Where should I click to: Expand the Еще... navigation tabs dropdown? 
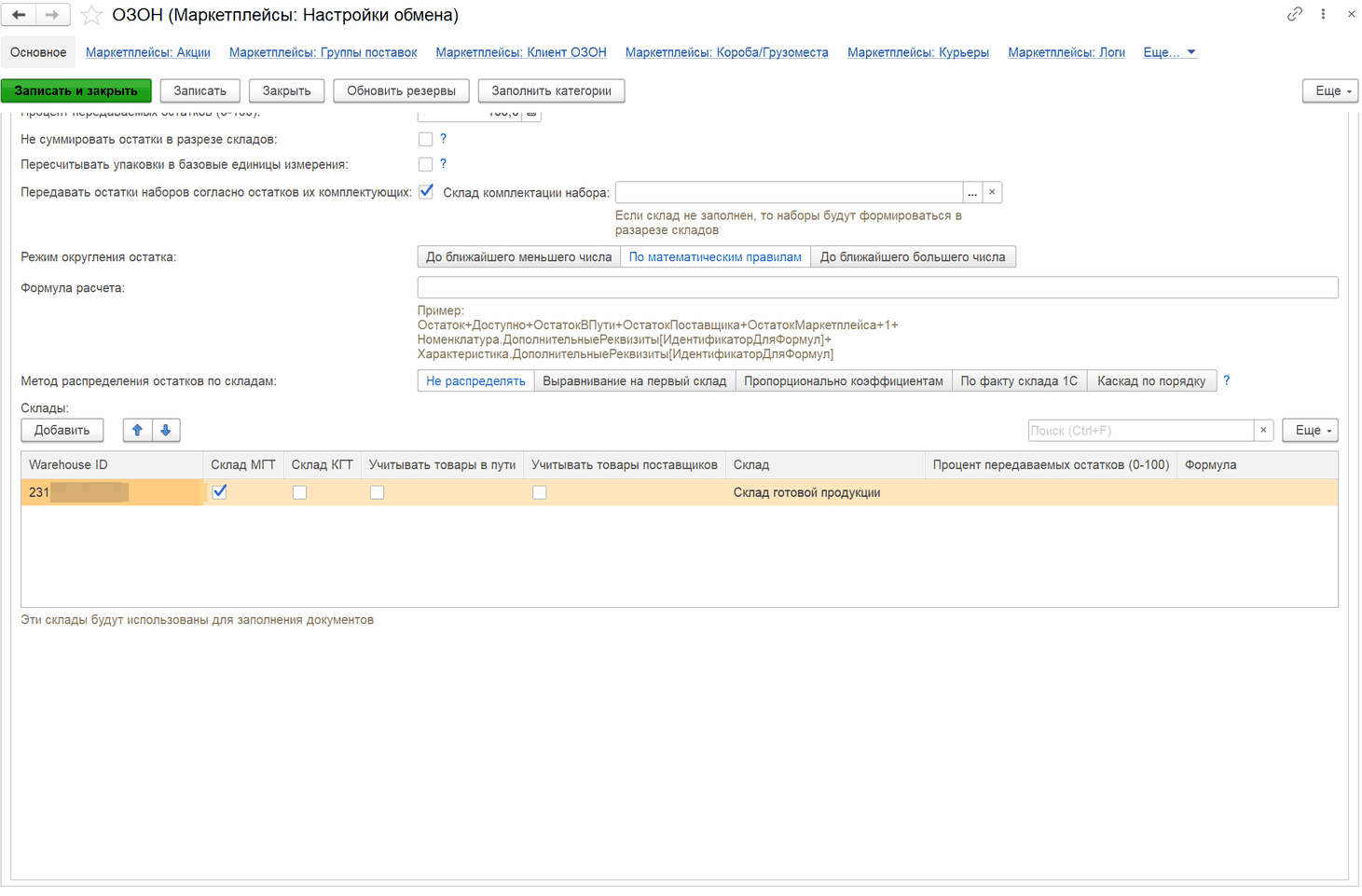coord(1169,52)
